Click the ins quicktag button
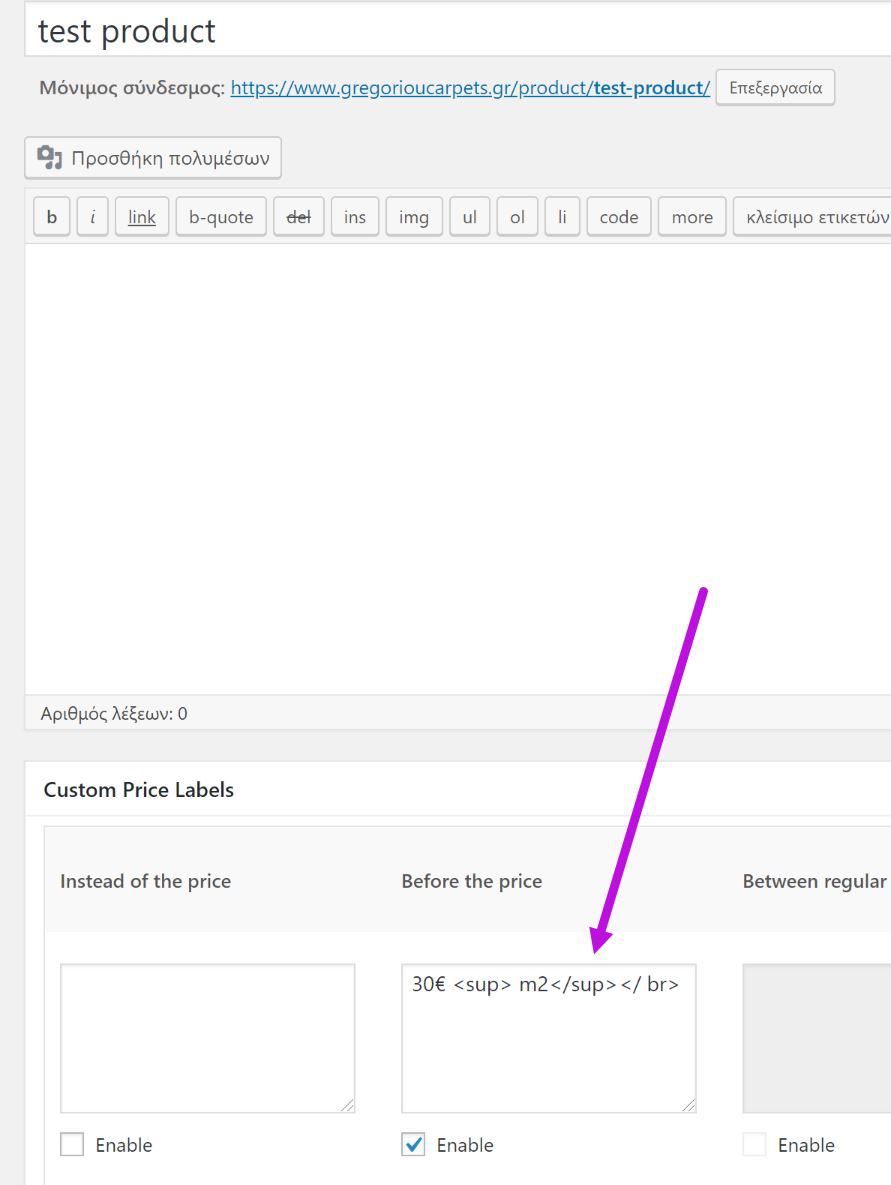Viewport: 891px width, 1185px height. pos(355,217)
